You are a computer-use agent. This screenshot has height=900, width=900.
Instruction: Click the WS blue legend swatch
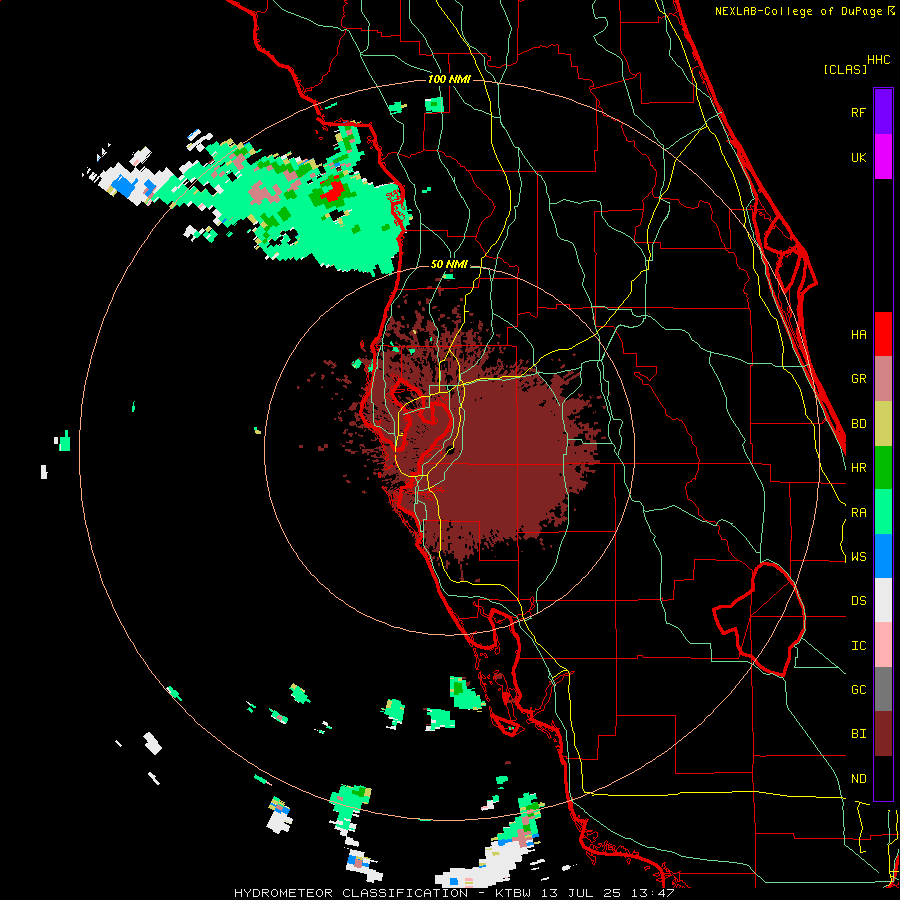[x=883, y=556]
